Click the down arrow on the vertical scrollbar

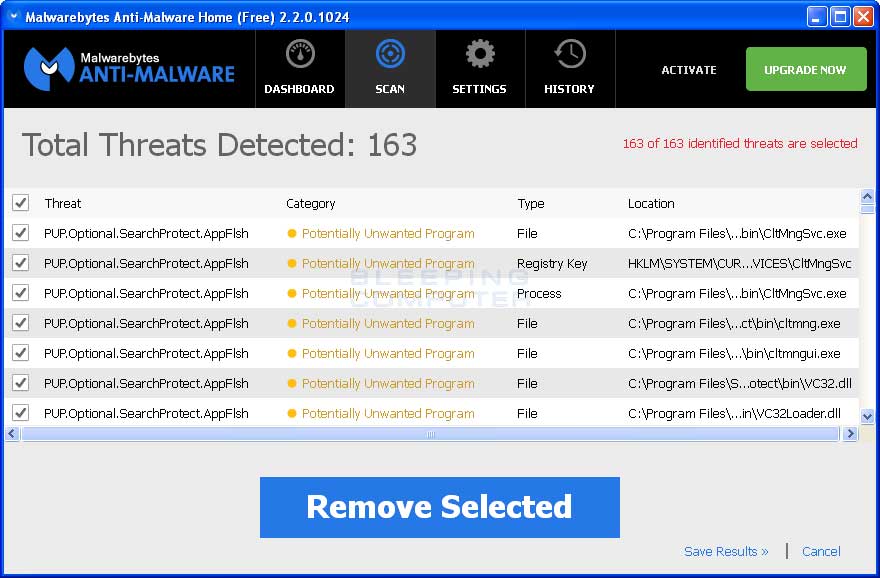click(x=866, y=416)
